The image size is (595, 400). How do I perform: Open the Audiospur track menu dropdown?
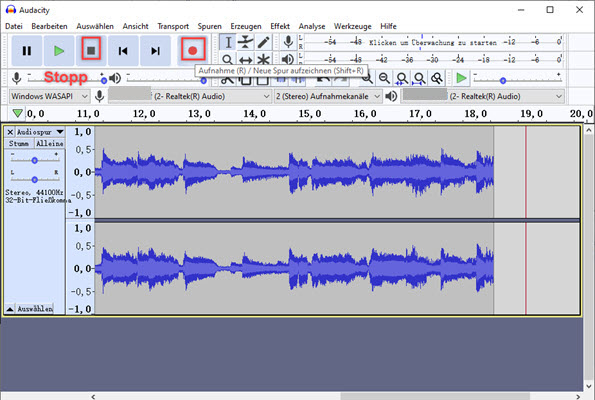click(x=39, y=132)
